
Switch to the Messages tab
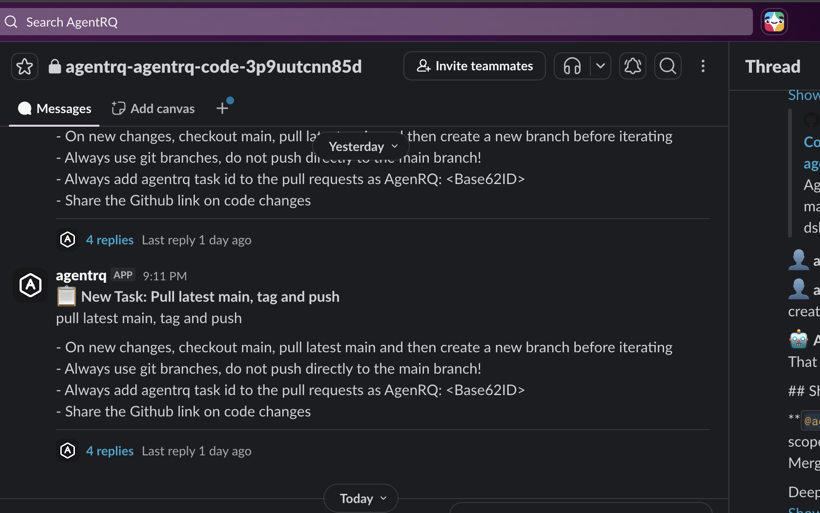point(54,108)
